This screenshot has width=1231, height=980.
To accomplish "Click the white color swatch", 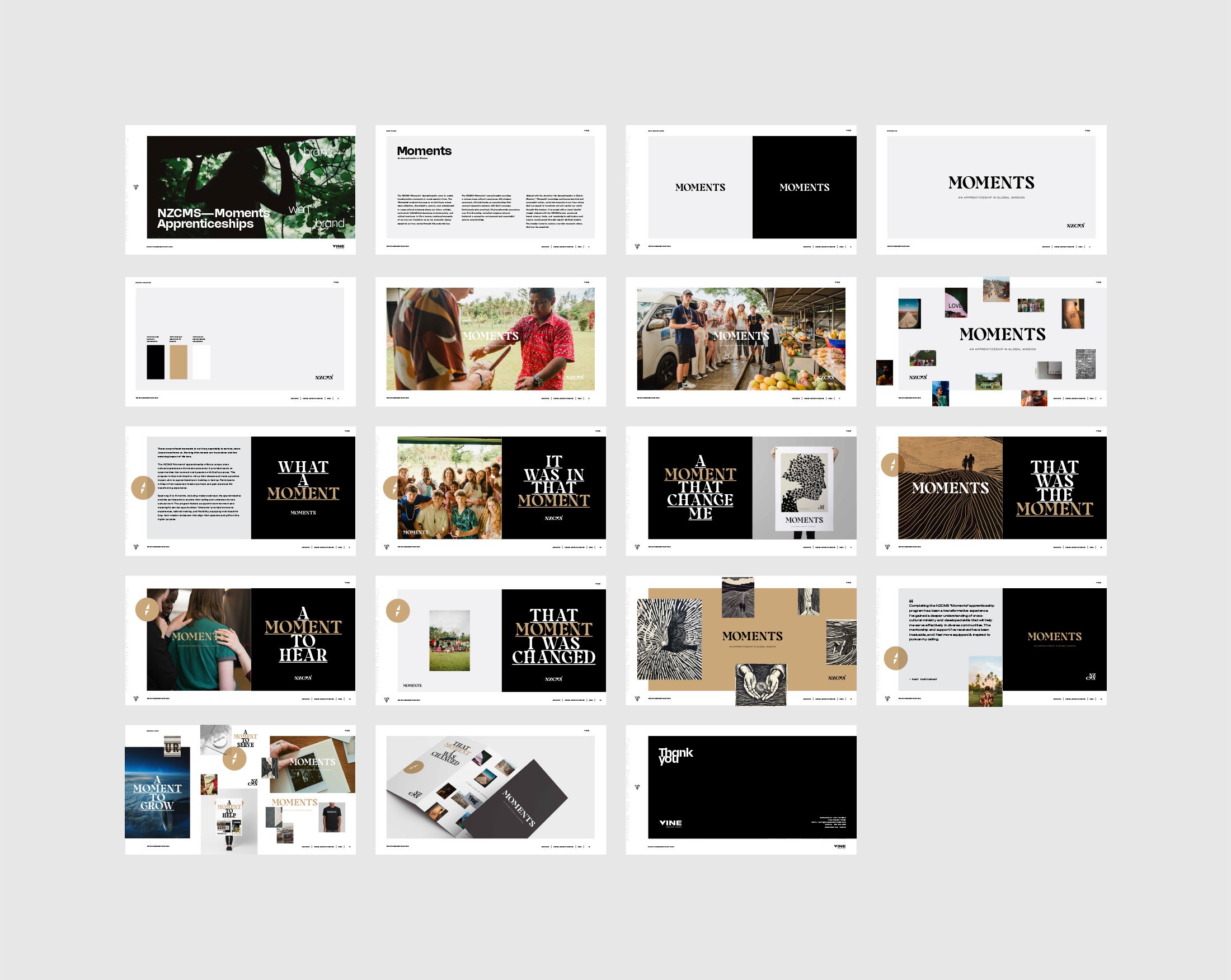I will click(x=201, y=362).
